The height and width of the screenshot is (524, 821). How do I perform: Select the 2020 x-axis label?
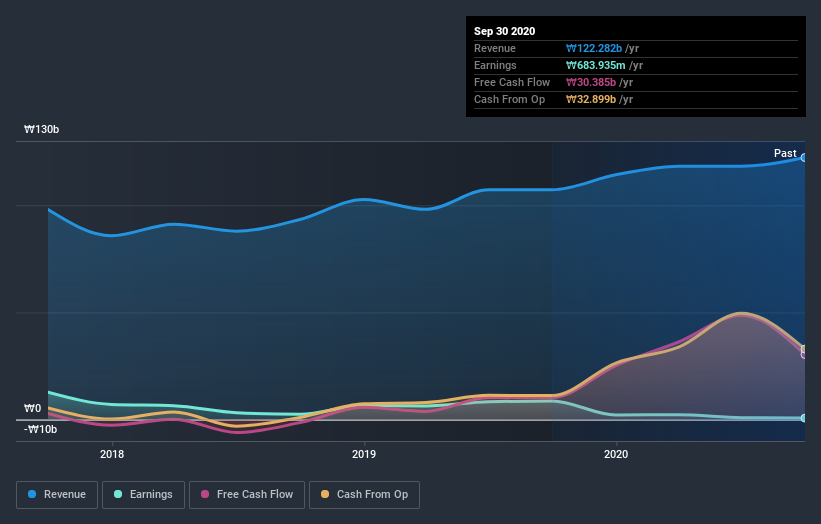[x=616, y=454]
